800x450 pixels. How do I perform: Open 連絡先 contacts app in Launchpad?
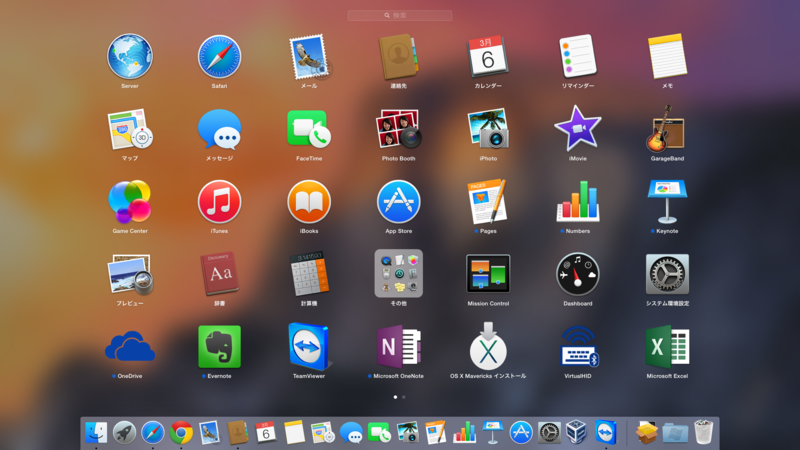398,57
